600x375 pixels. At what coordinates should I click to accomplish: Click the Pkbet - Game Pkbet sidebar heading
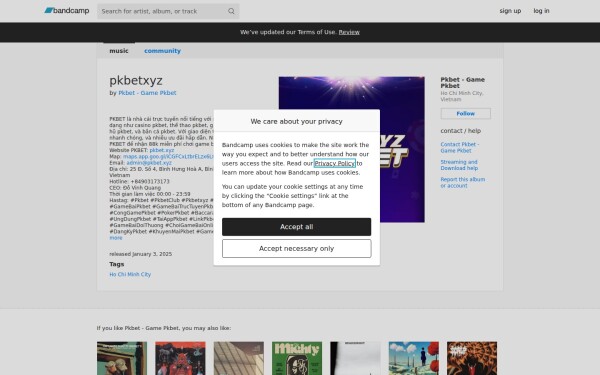click(463, 83)
